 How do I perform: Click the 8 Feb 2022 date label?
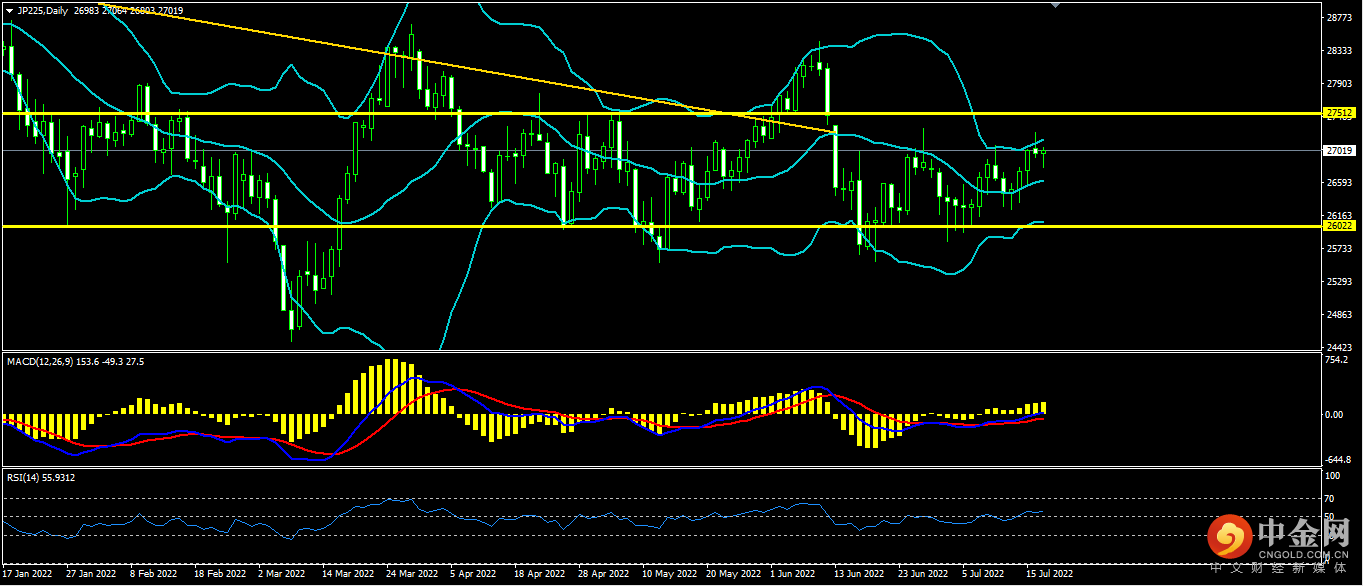153,575
